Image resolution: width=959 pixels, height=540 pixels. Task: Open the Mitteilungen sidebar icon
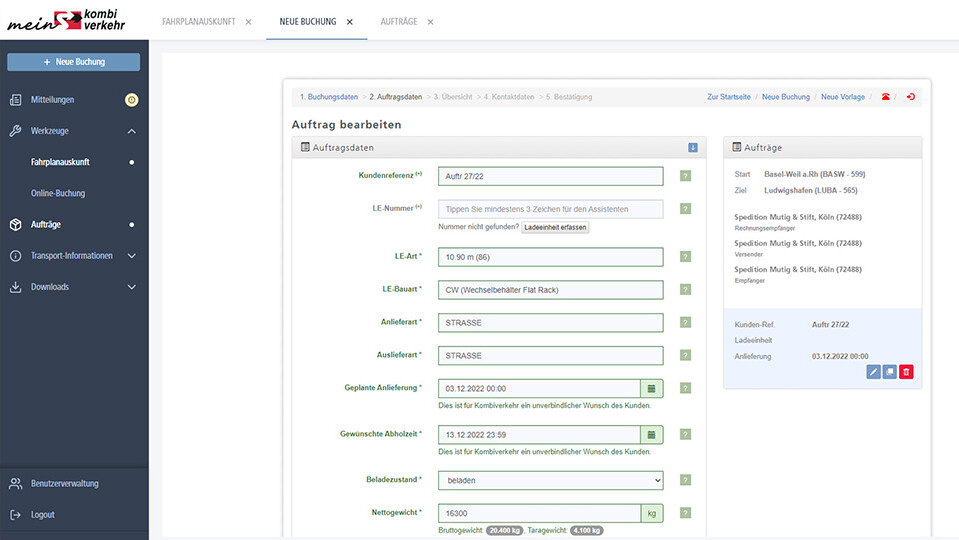click(x=16, y=100)
